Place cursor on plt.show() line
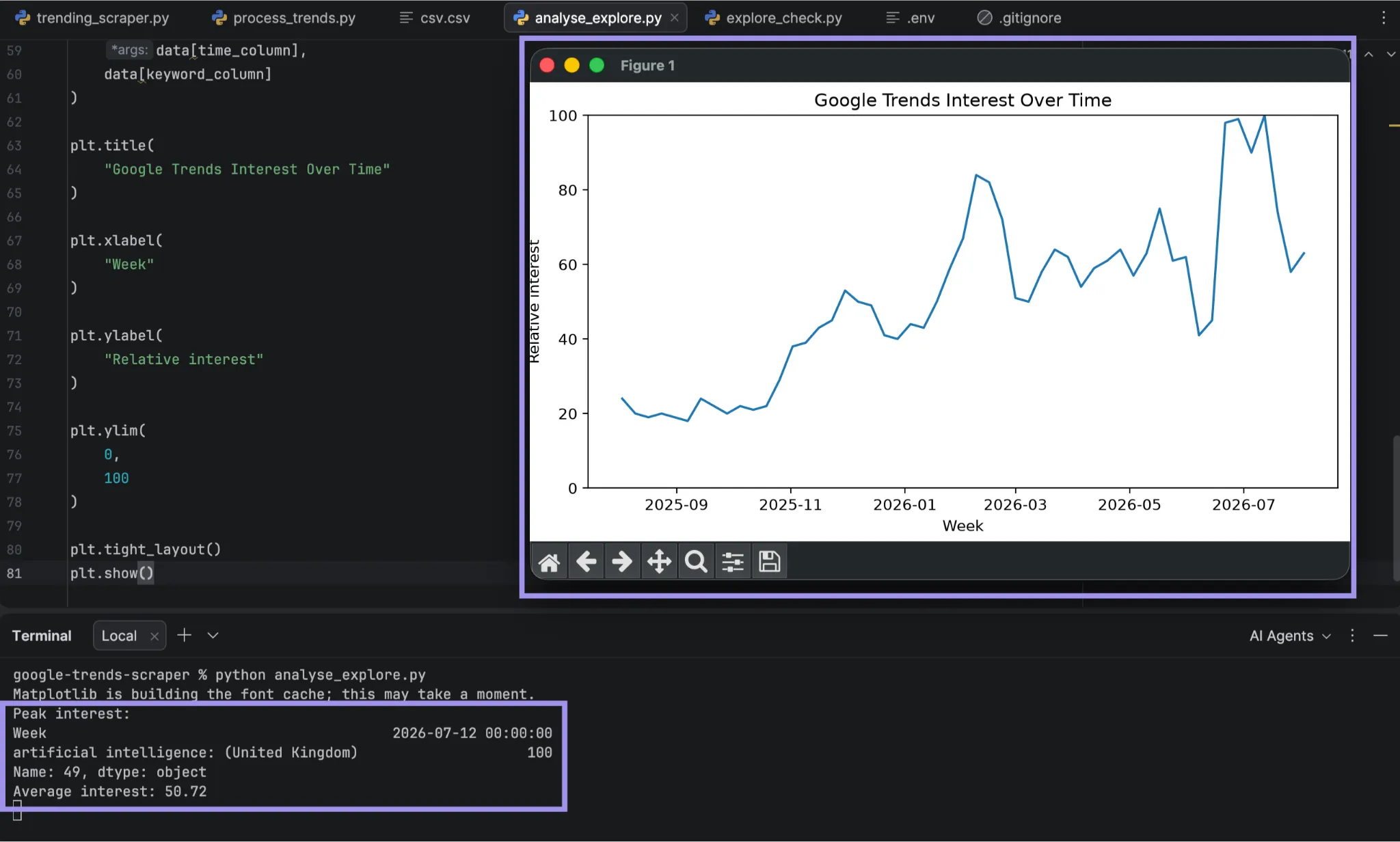Viewport: 1400px width, 842px height. pos(112,573)
